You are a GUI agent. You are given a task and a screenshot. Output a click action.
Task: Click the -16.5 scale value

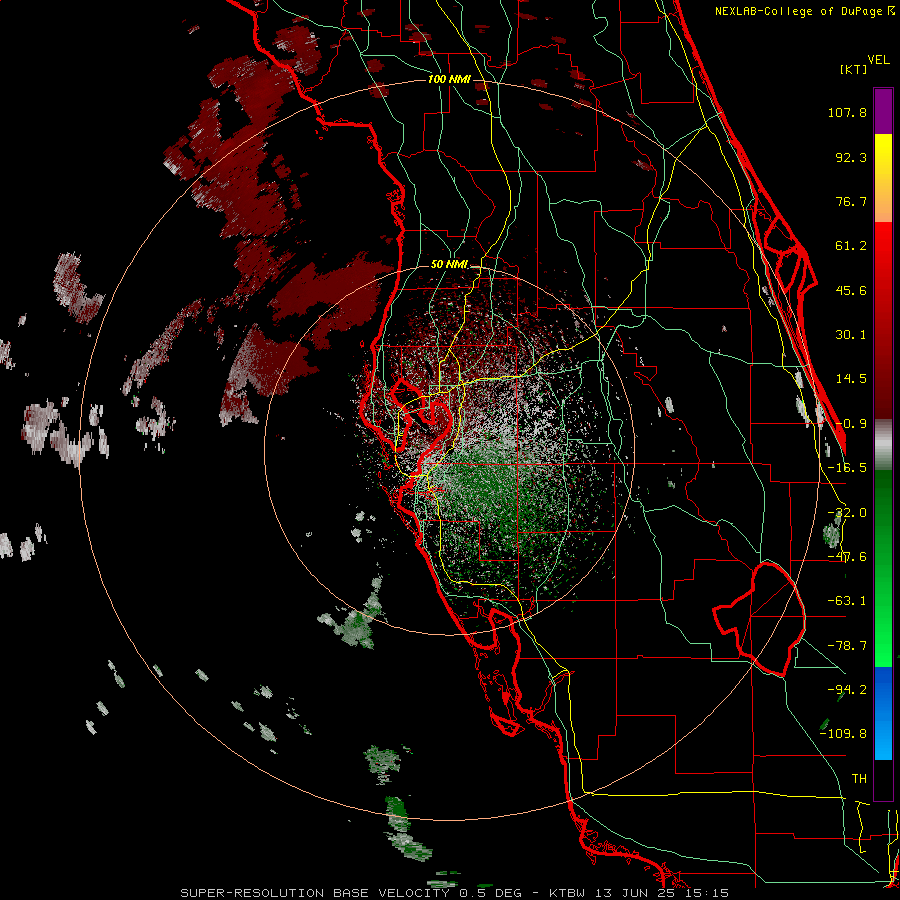click(847, 468)
